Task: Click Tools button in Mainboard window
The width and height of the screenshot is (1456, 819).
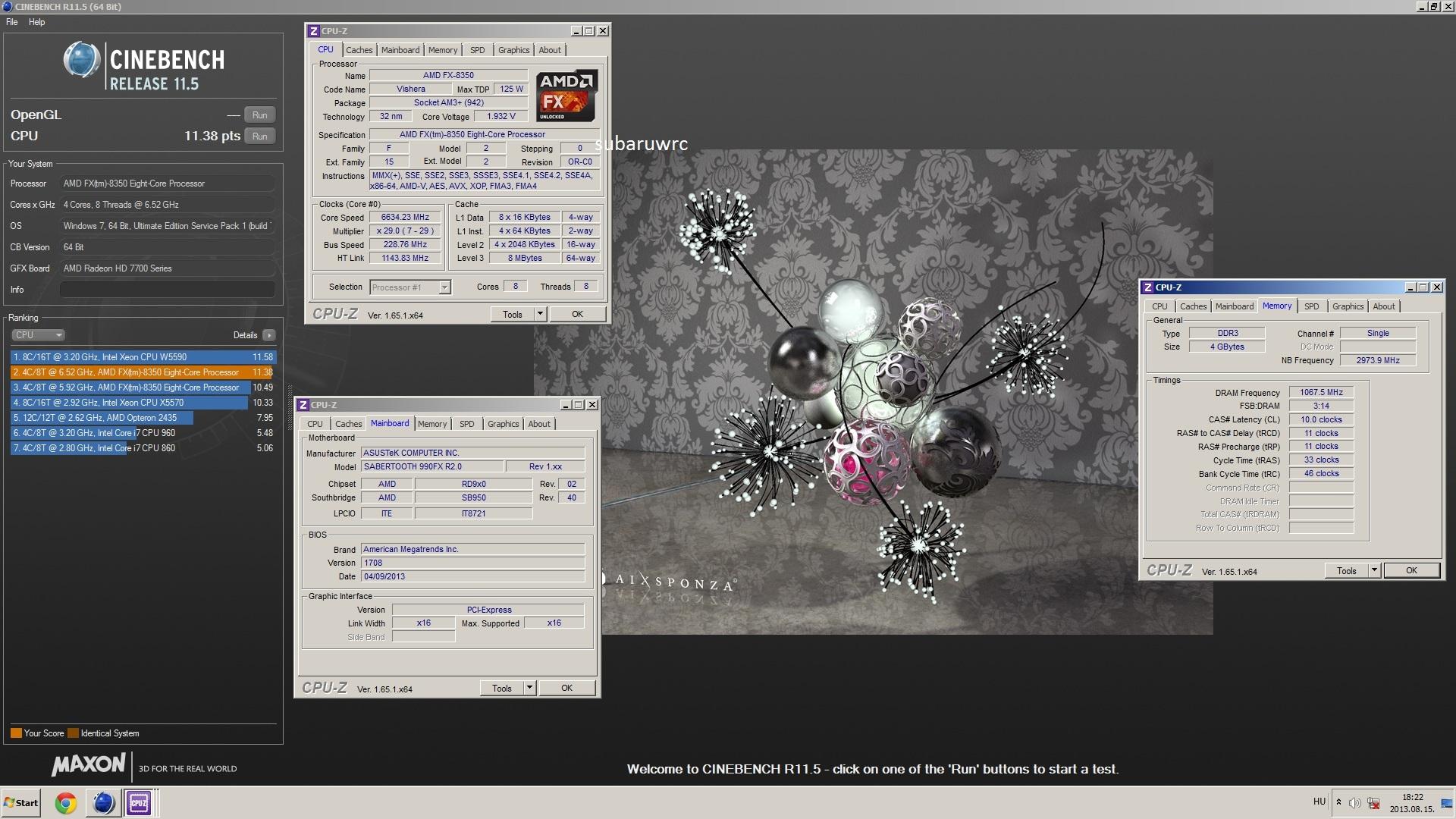Action: tap(502, 689)
